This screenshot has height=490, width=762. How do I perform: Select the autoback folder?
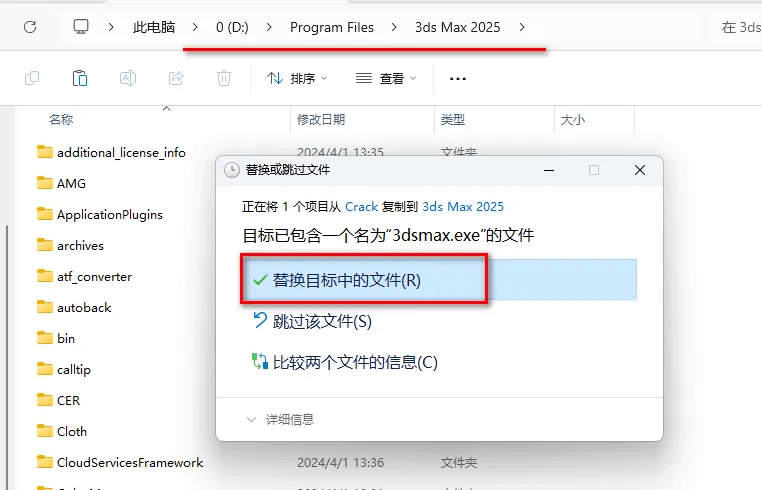(x=84, y=308)
